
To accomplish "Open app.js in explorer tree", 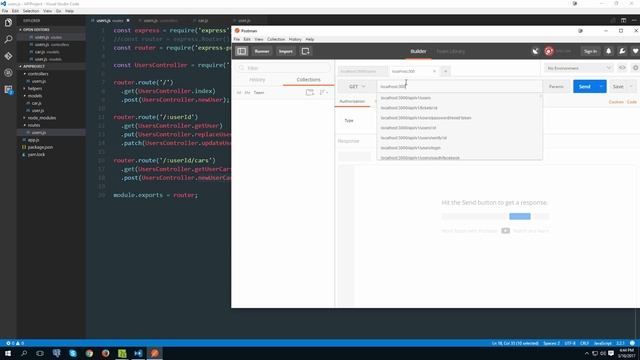I will (33, 140).
